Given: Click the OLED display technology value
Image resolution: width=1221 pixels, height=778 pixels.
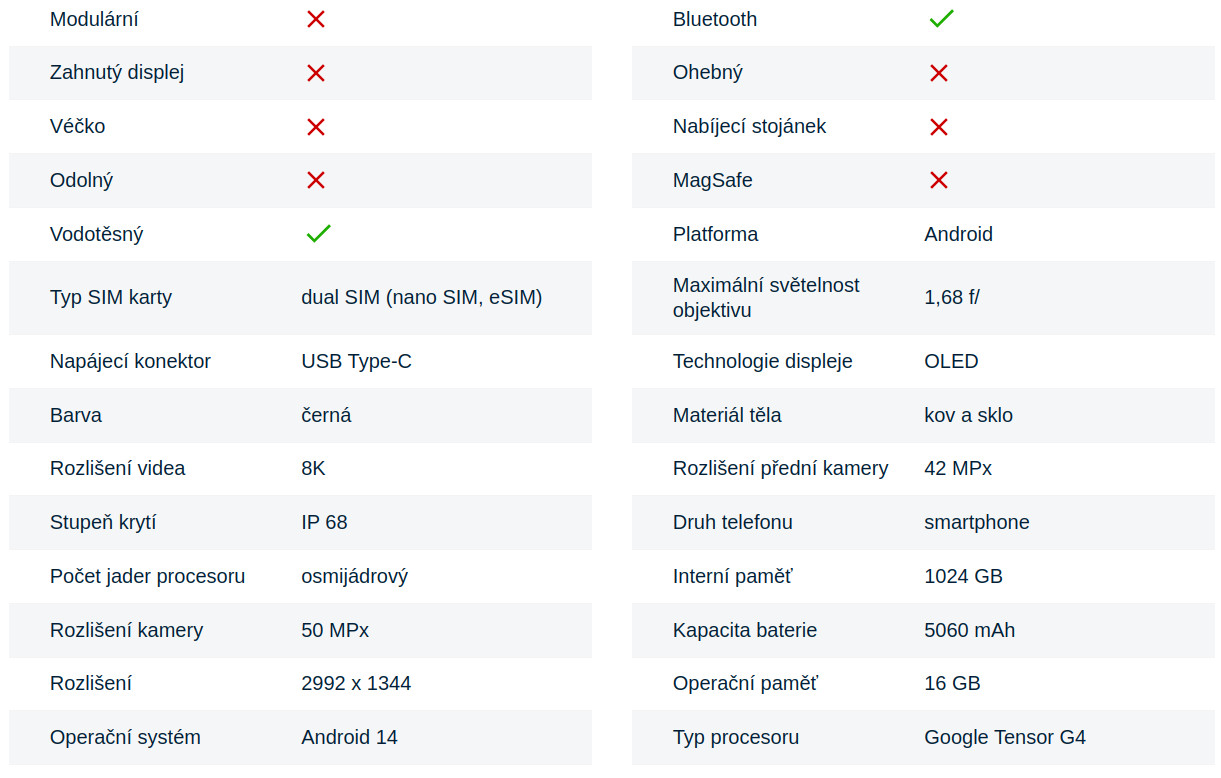Looking at the screenshot, I should point(951,361).
